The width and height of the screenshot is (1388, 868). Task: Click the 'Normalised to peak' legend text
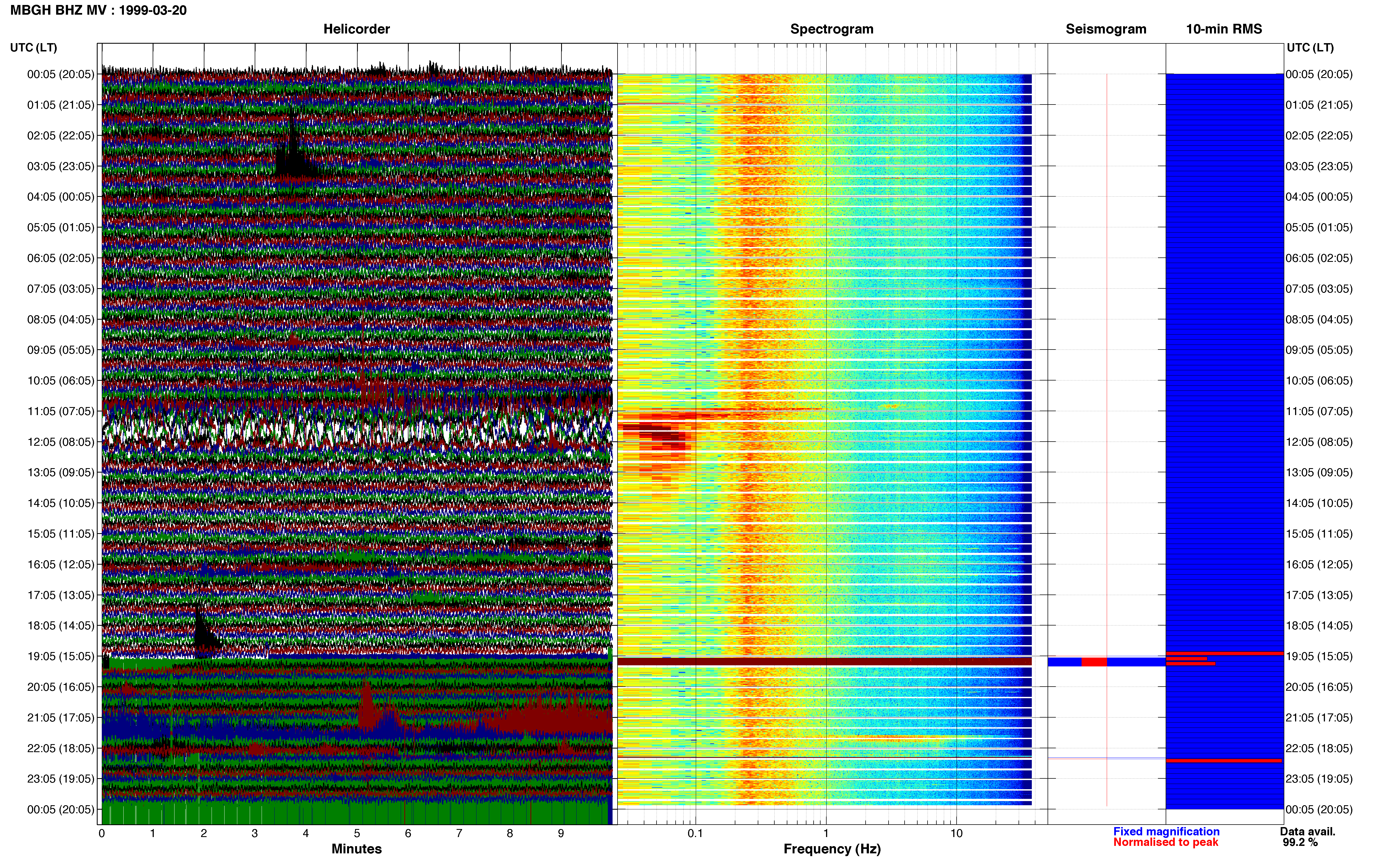coord(1165,843)
